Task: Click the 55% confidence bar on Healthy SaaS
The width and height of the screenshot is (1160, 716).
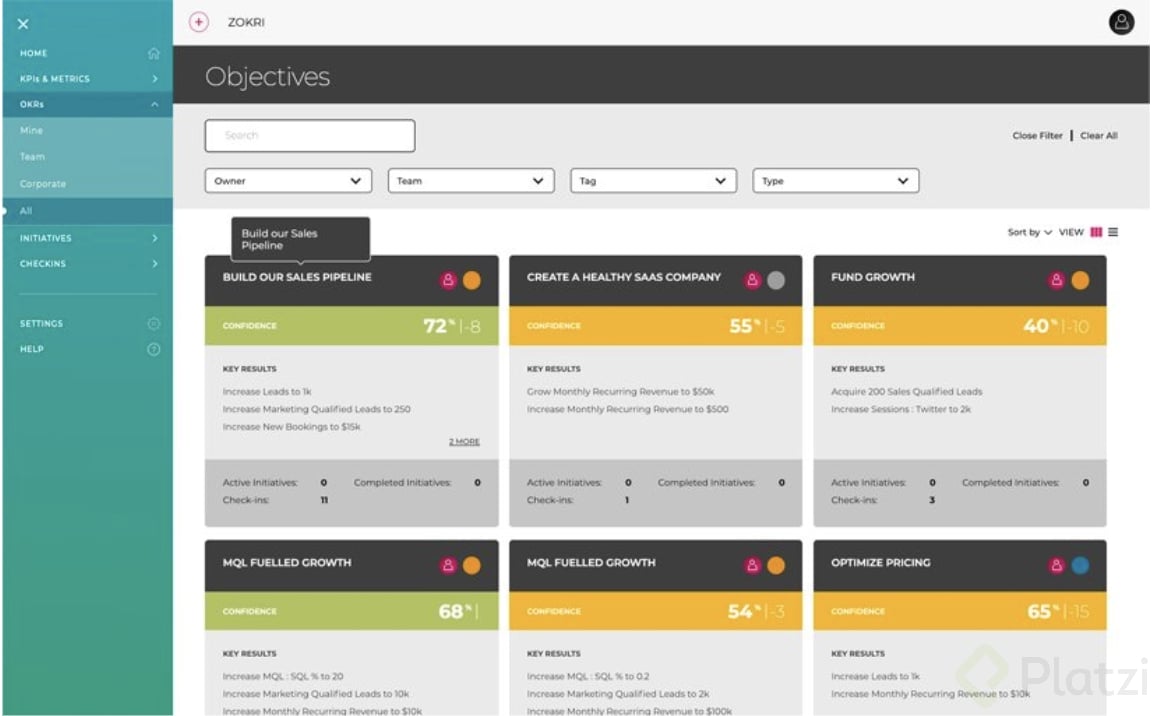Action: click(655, 325)
